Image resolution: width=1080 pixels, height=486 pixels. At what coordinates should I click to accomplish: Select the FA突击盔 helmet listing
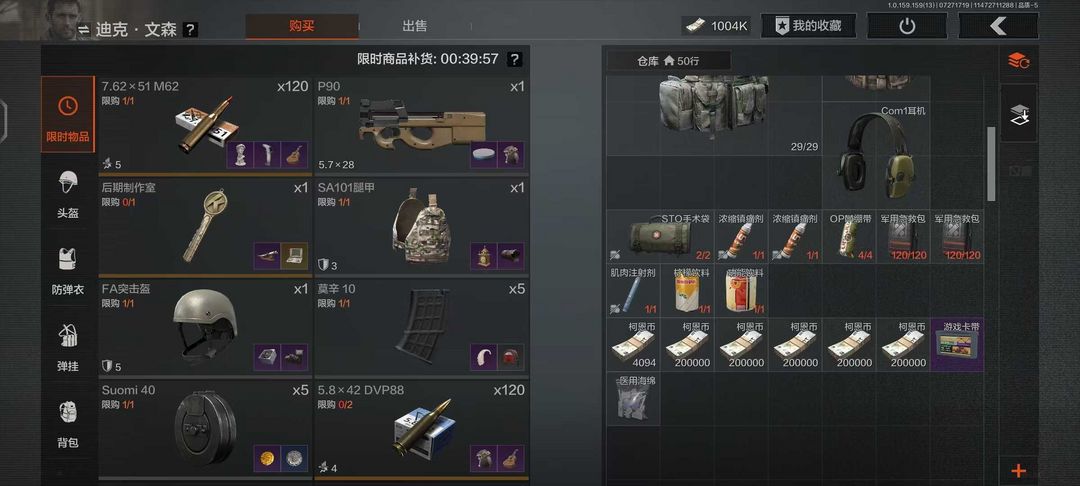click(205, 326)
